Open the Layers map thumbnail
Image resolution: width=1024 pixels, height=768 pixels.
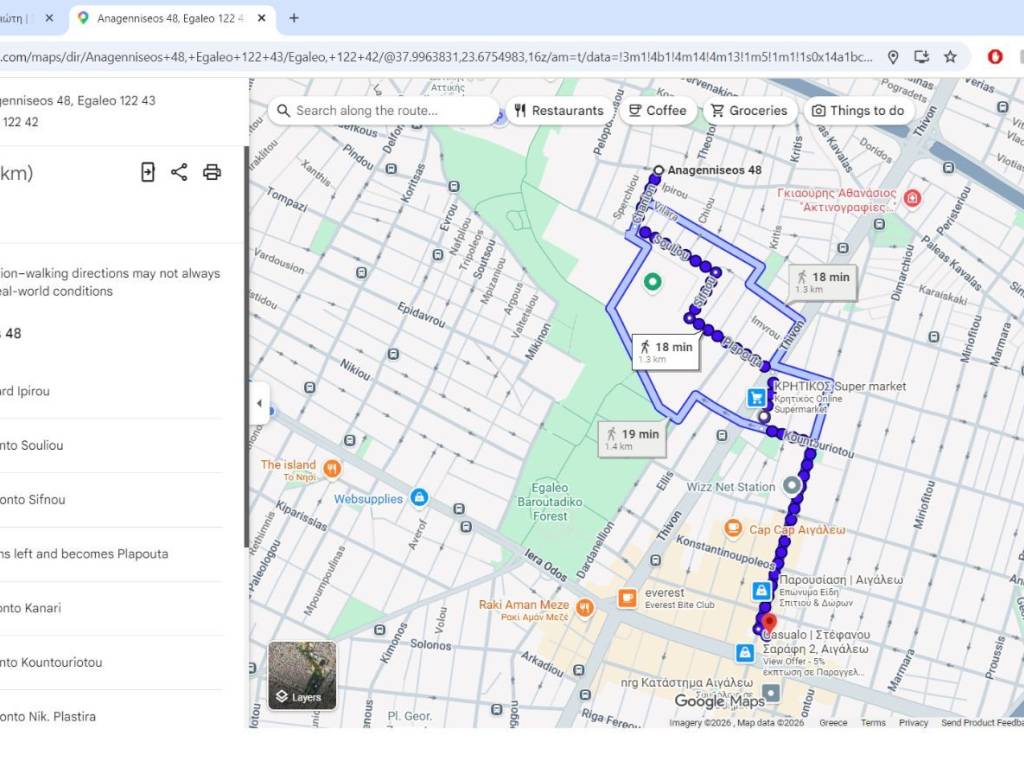[302, 676]
